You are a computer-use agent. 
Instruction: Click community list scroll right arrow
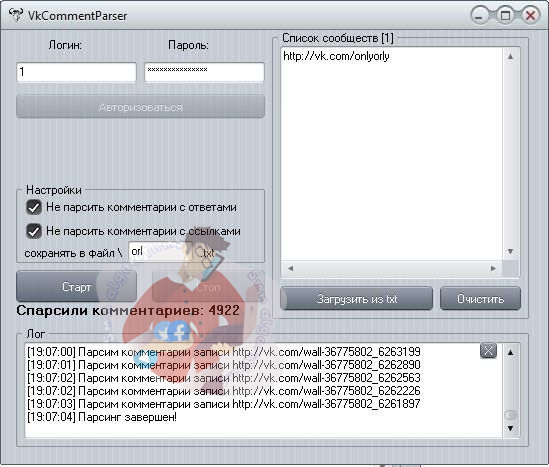click(493, 268)
